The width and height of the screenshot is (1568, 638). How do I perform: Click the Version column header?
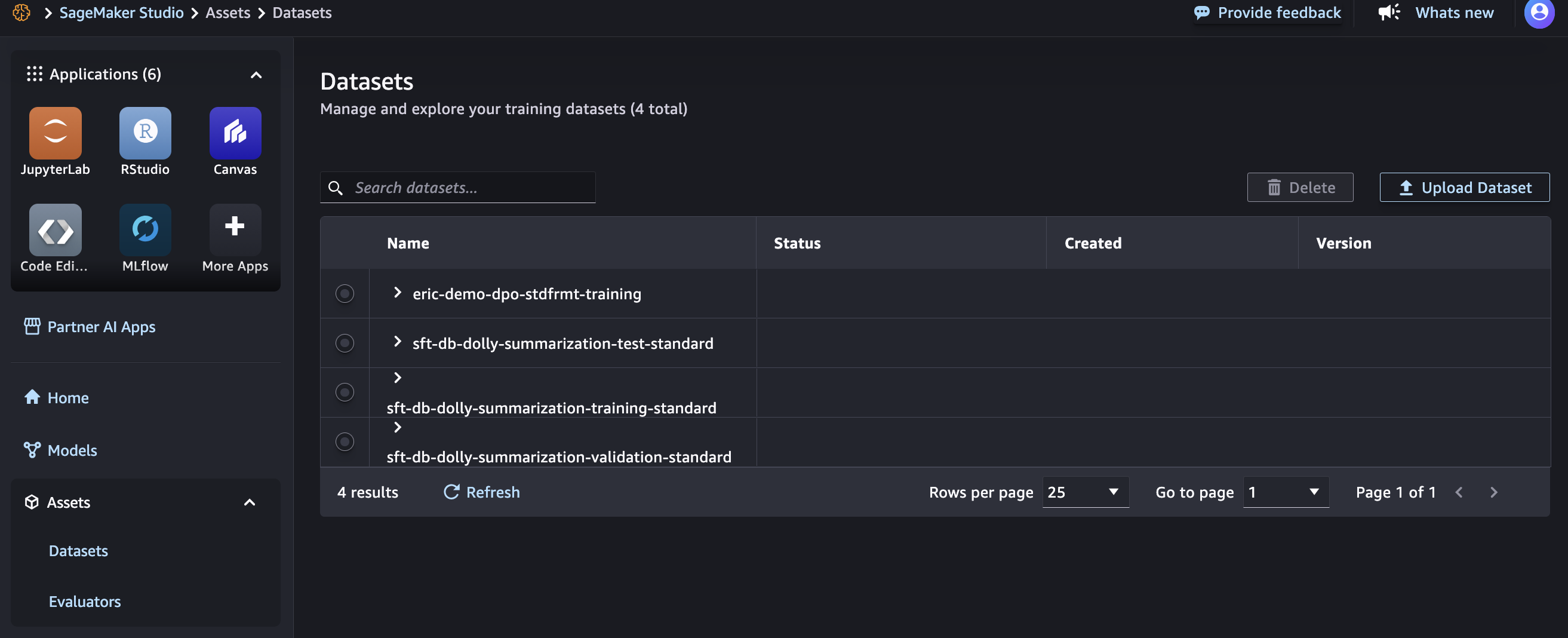tap(1344, 243)
